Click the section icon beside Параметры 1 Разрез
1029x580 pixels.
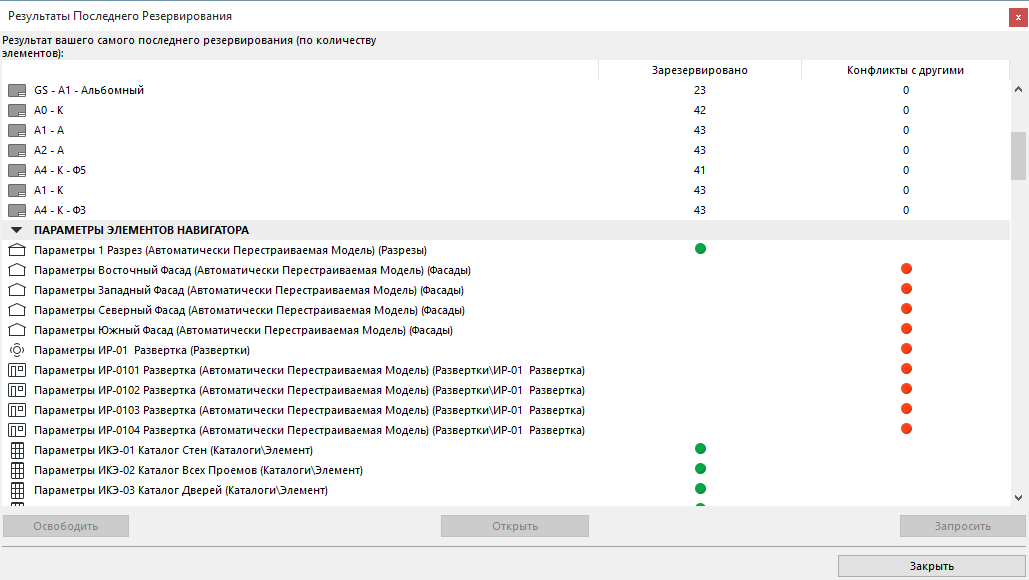pos(16,250)
